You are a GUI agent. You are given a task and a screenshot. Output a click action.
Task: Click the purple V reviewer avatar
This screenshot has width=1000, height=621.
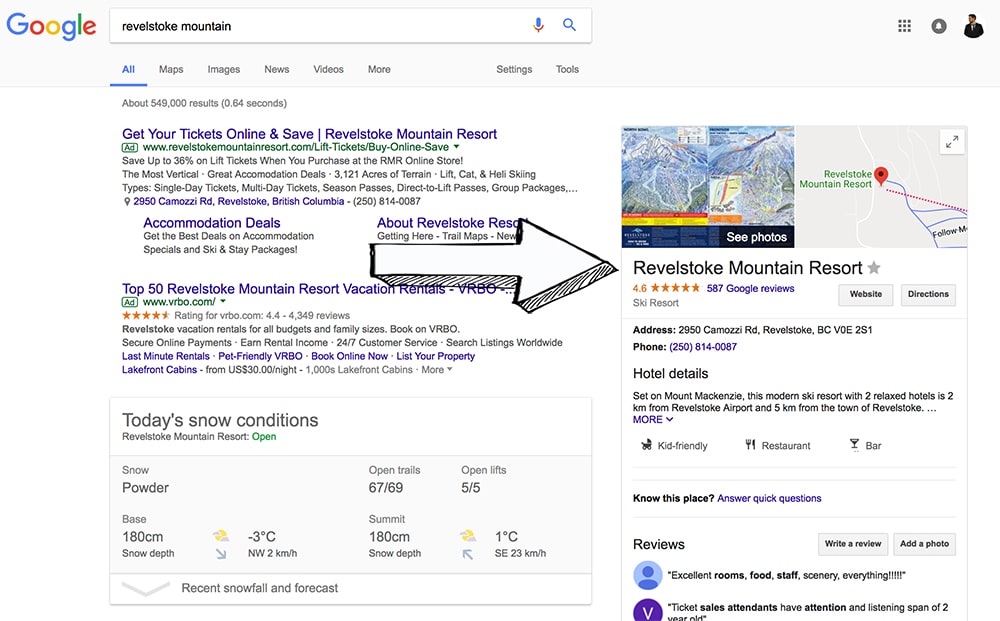[x=647, y=610]
